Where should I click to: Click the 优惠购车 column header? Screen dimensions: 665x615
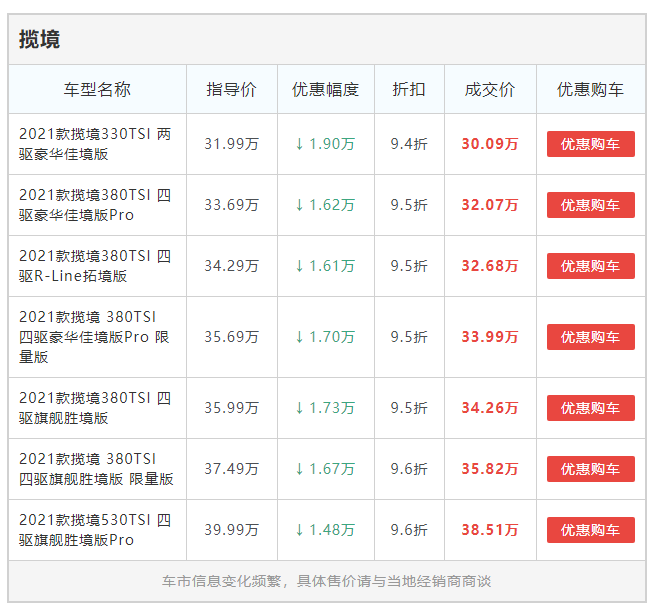click(590, 89)
